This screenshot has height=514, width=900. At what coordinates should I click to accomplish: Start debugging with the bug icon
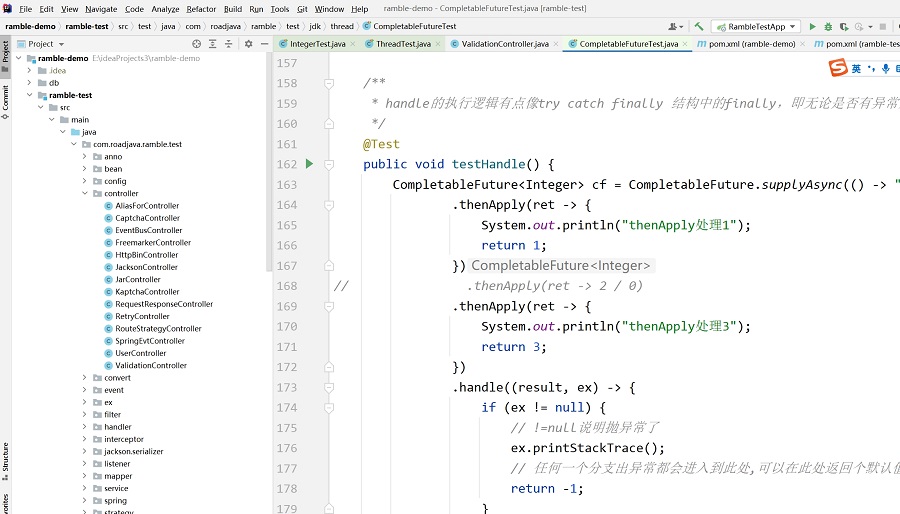tap(828, 26)
